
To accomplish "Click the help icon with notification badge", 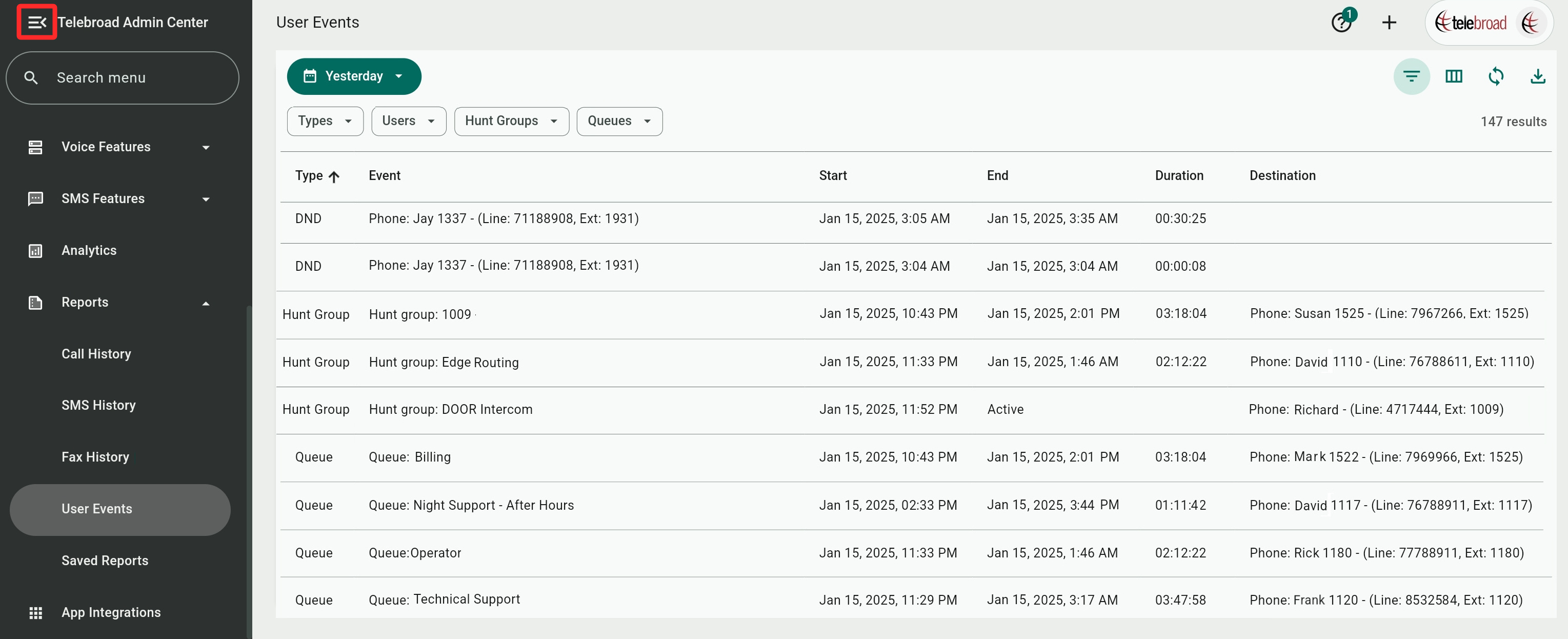I will tap(1341, 23).
